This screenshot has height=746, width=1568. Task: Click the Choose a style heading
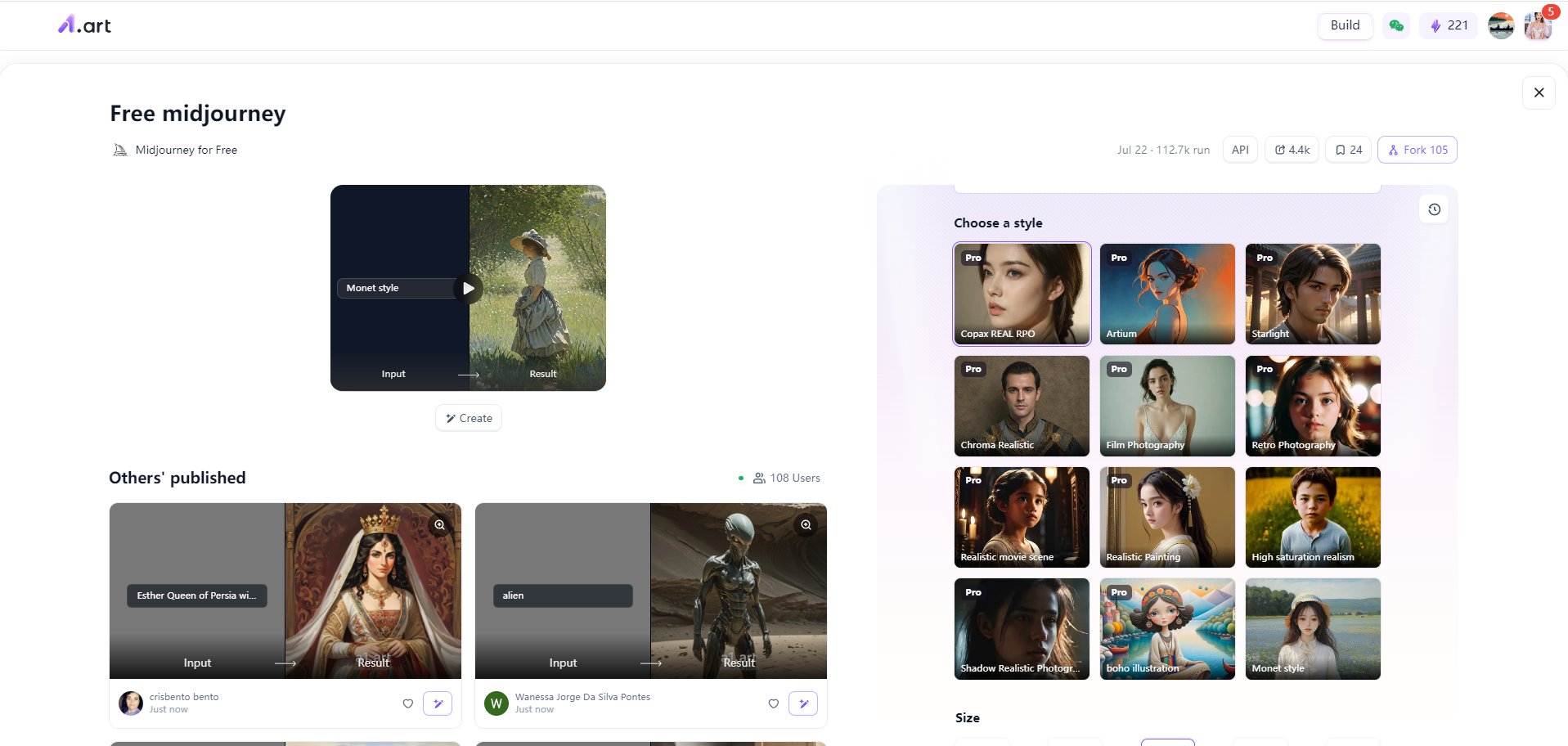(998, 223)
